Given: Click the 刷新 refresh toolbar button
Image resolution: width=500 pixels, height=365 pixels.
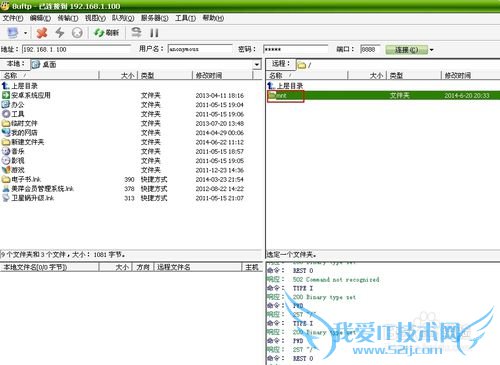Looking at the screenshot, I should pyautogui.click(x=106, y=33).
